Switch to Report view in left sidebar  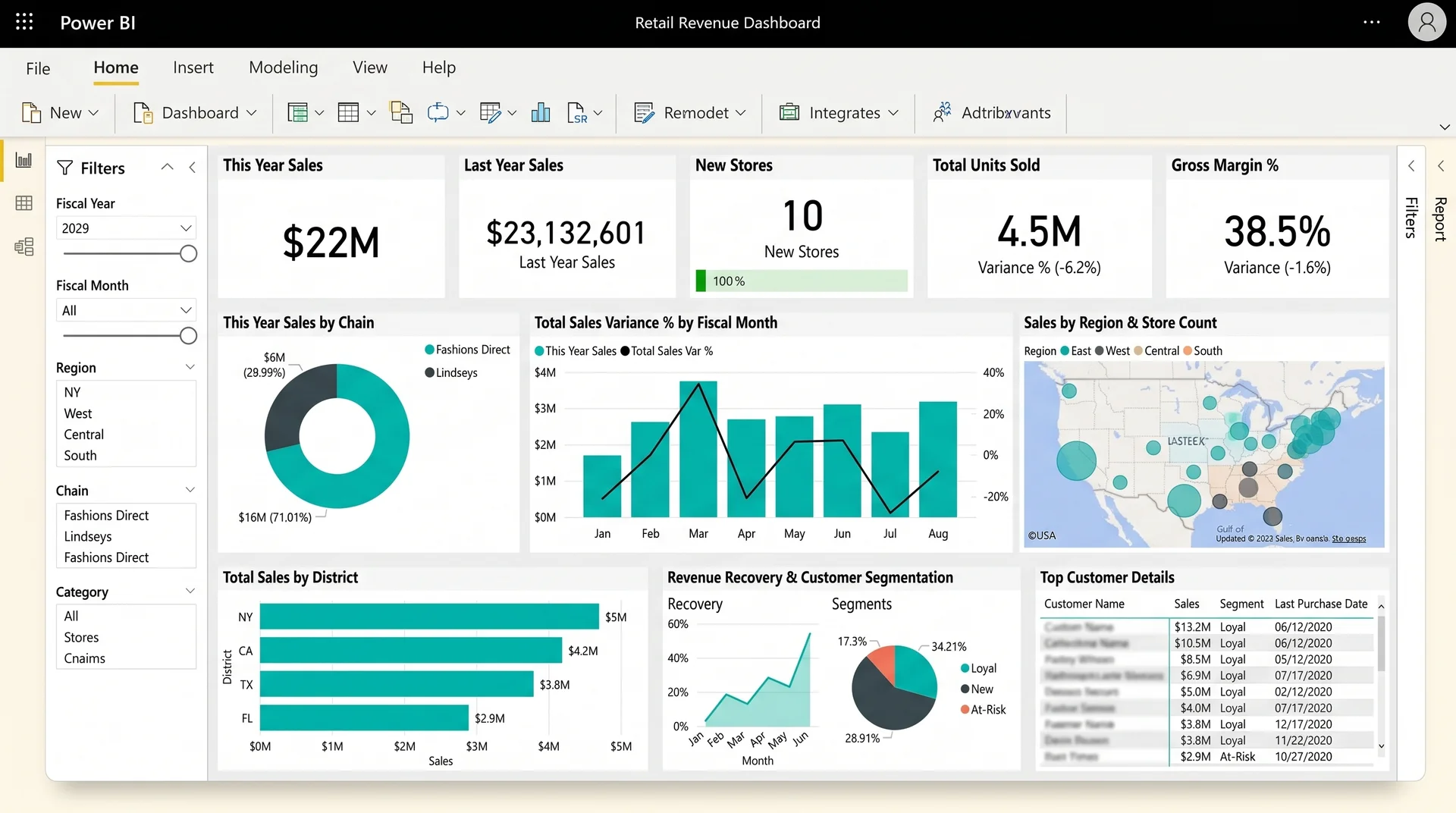point(24,160)
